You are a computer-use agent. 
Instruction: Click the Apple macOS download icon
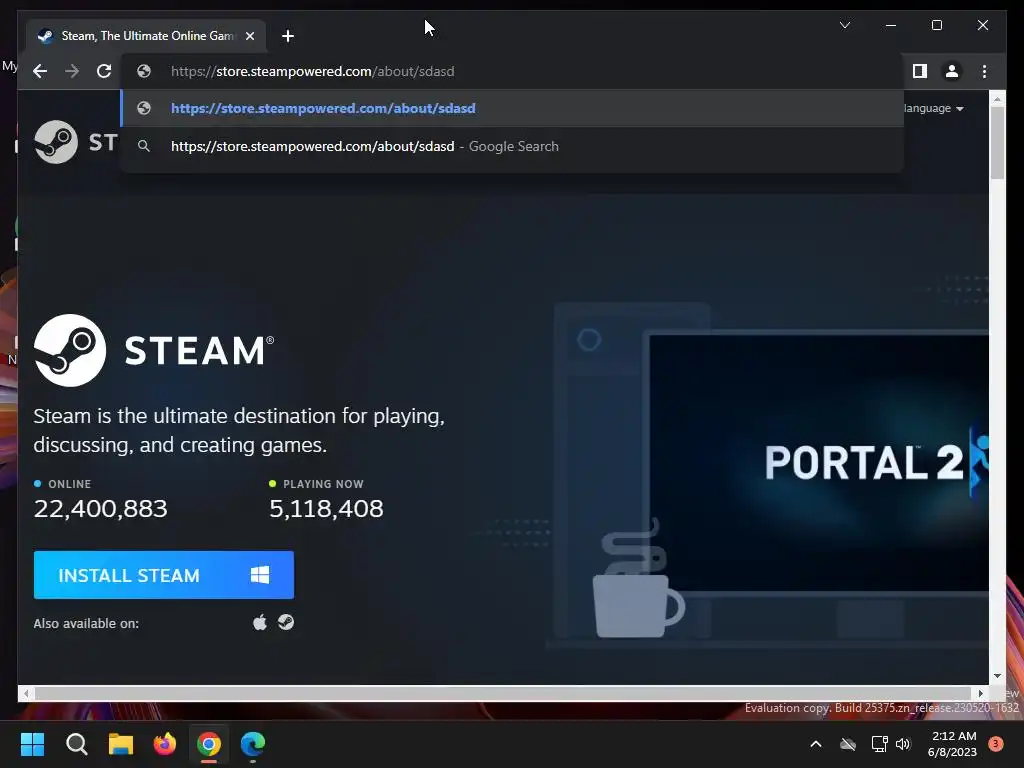coord(260,622)
